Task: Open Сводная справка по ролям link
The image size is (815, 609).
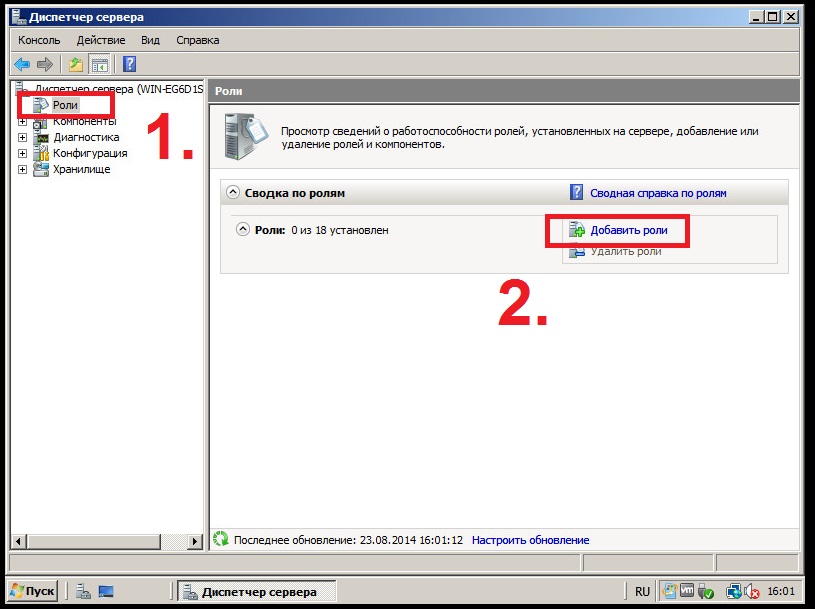Action: [657, 193]
